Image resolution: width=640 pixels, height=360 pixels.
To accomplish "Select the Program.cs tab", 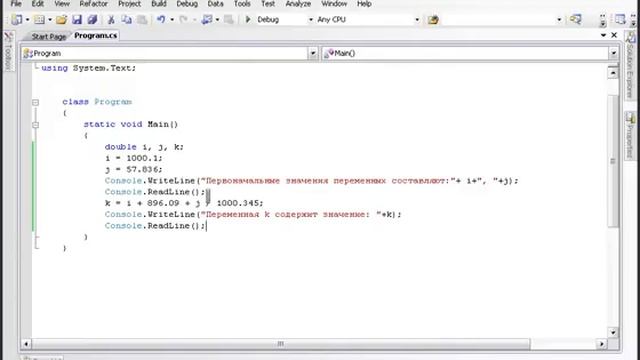I will coord(96,36).
